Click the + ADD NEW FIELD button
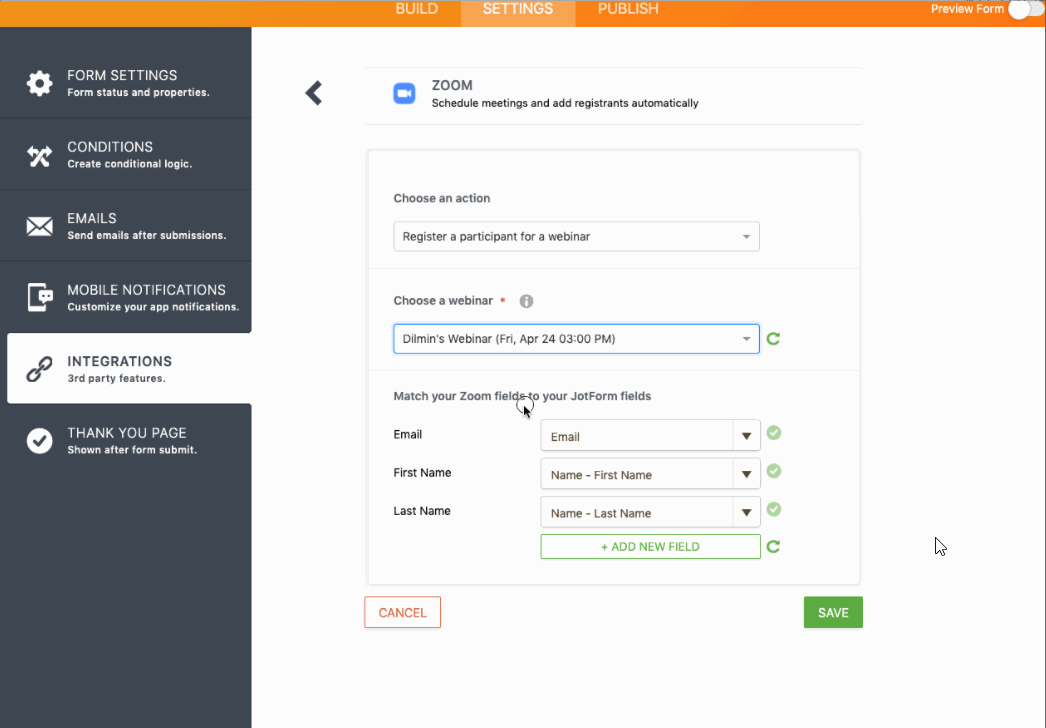 coord(650,547)
